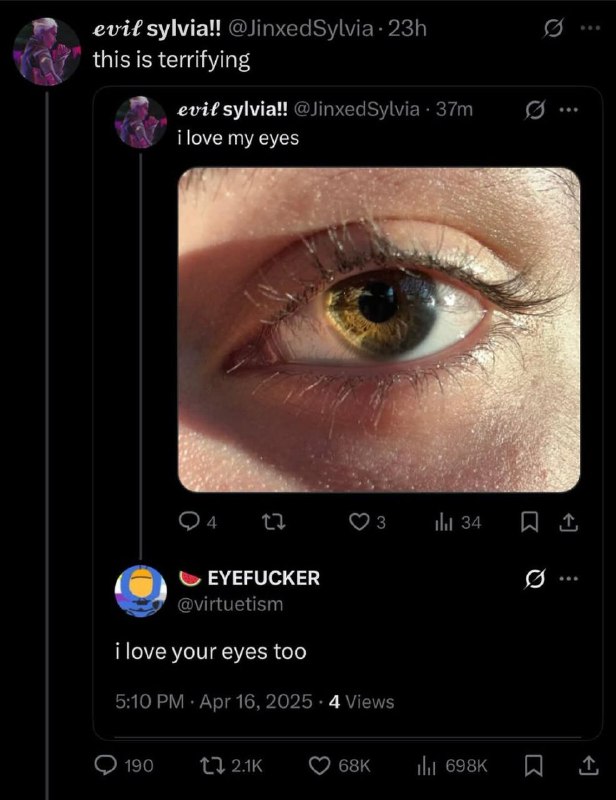Open the three-dot menu on EYEFUCKER's reply
The image size is (616, 800).
click(x=569, y=578)
